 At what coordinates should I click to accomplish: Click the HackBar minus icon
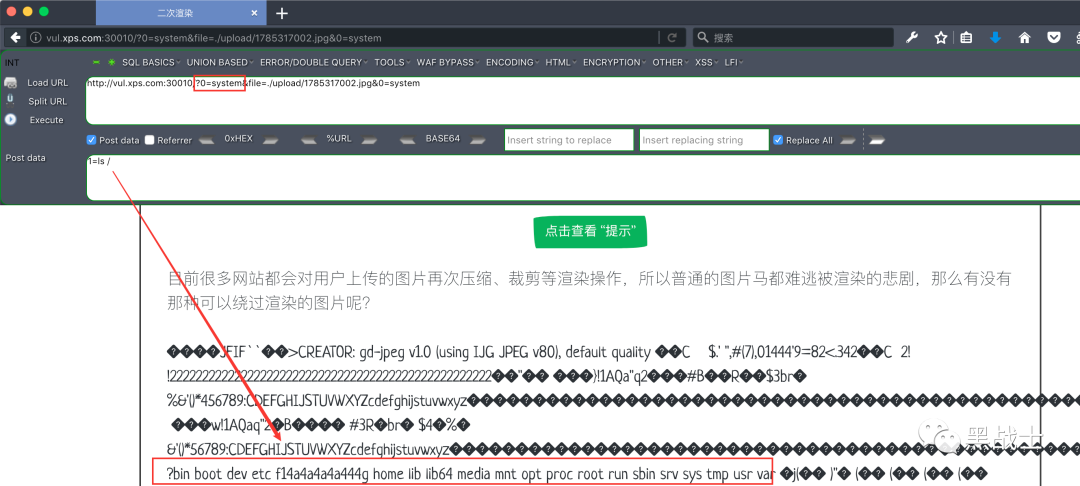click(96, 62)
